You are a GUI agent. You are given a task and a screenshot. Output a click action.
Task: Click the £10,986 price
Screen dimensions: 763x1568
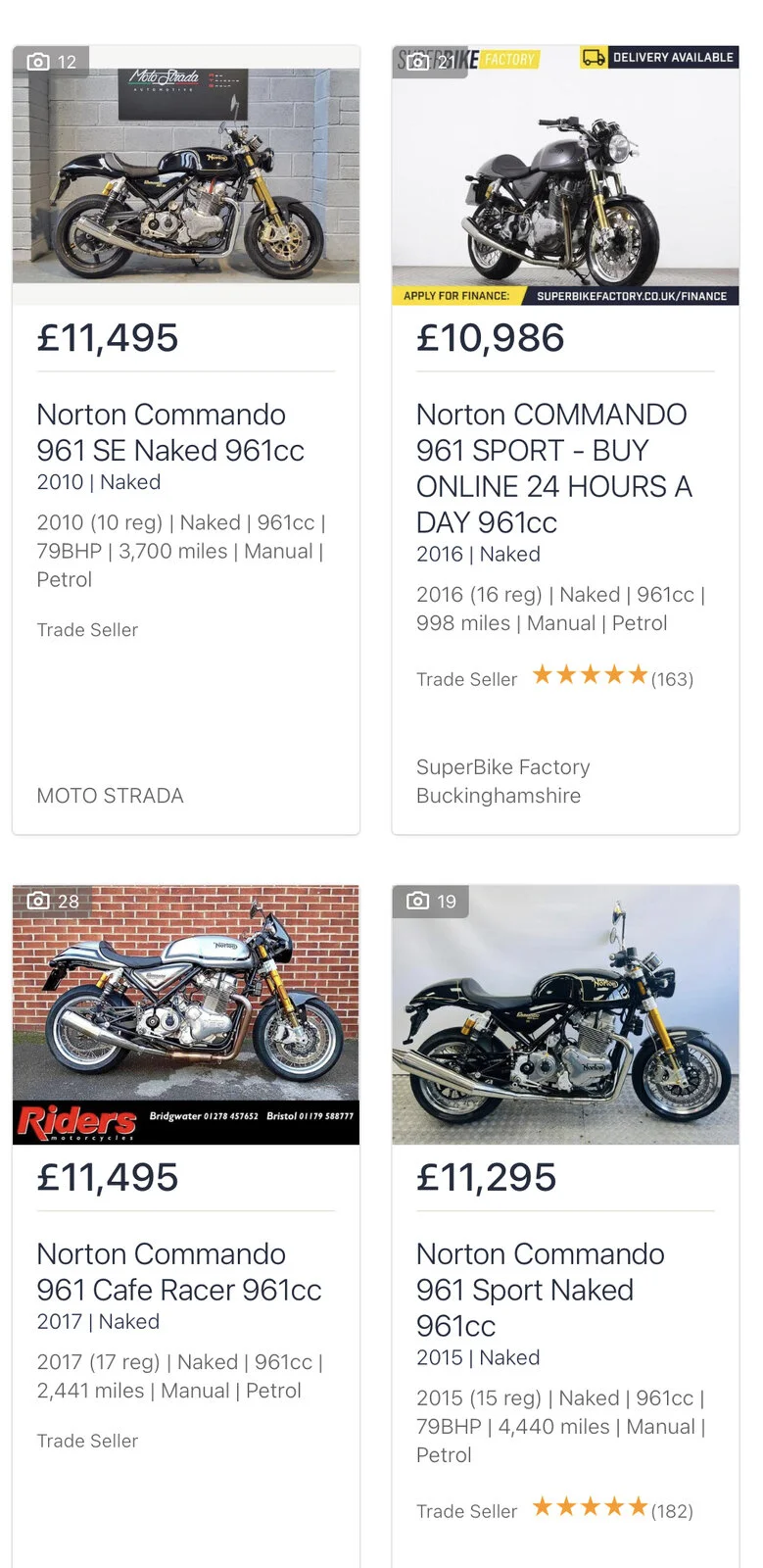point(490,338)
